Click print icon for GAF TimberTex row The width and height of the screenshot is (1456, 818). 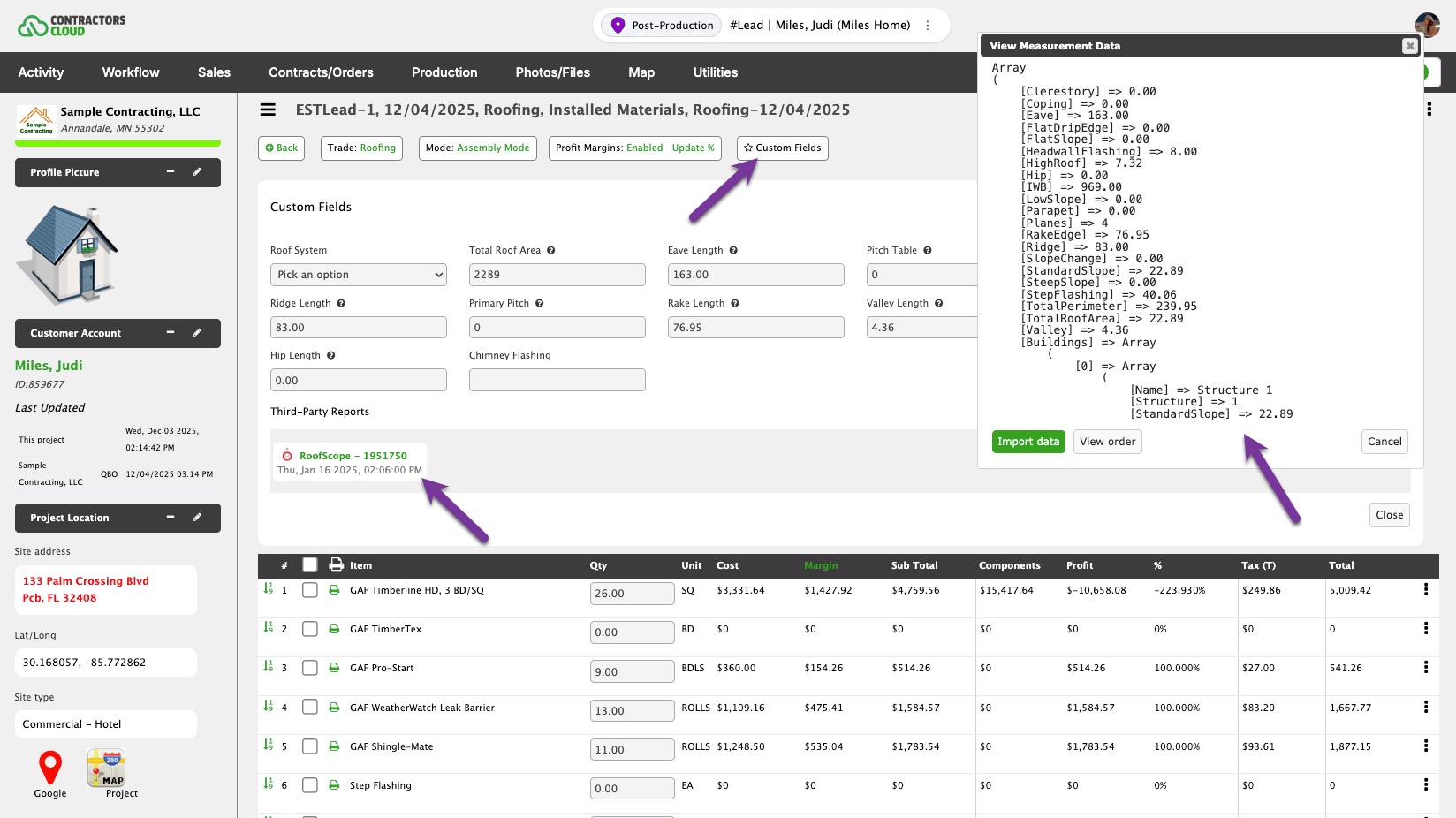click(334, 629)
